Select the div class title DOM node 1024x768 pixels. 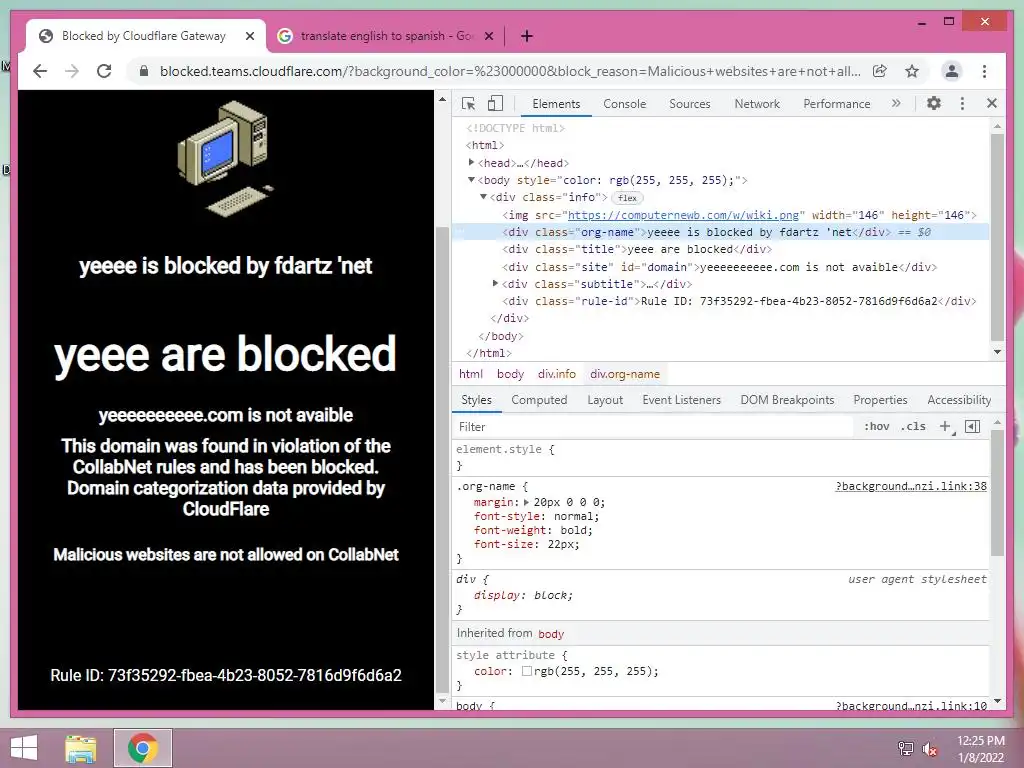click(637, 249)
